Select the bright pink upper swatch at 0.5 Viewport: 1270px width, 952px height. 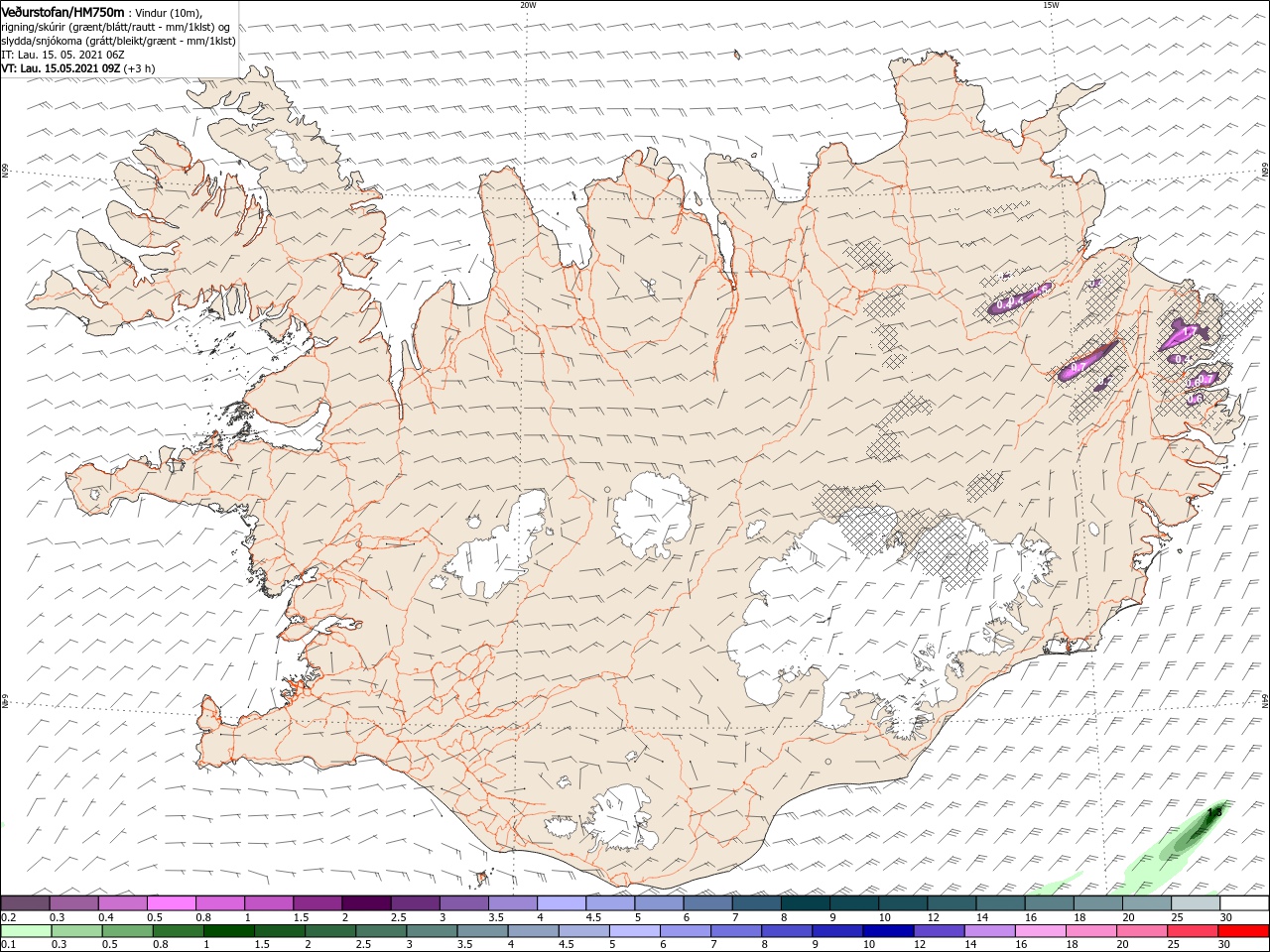[x=171, y=902]
